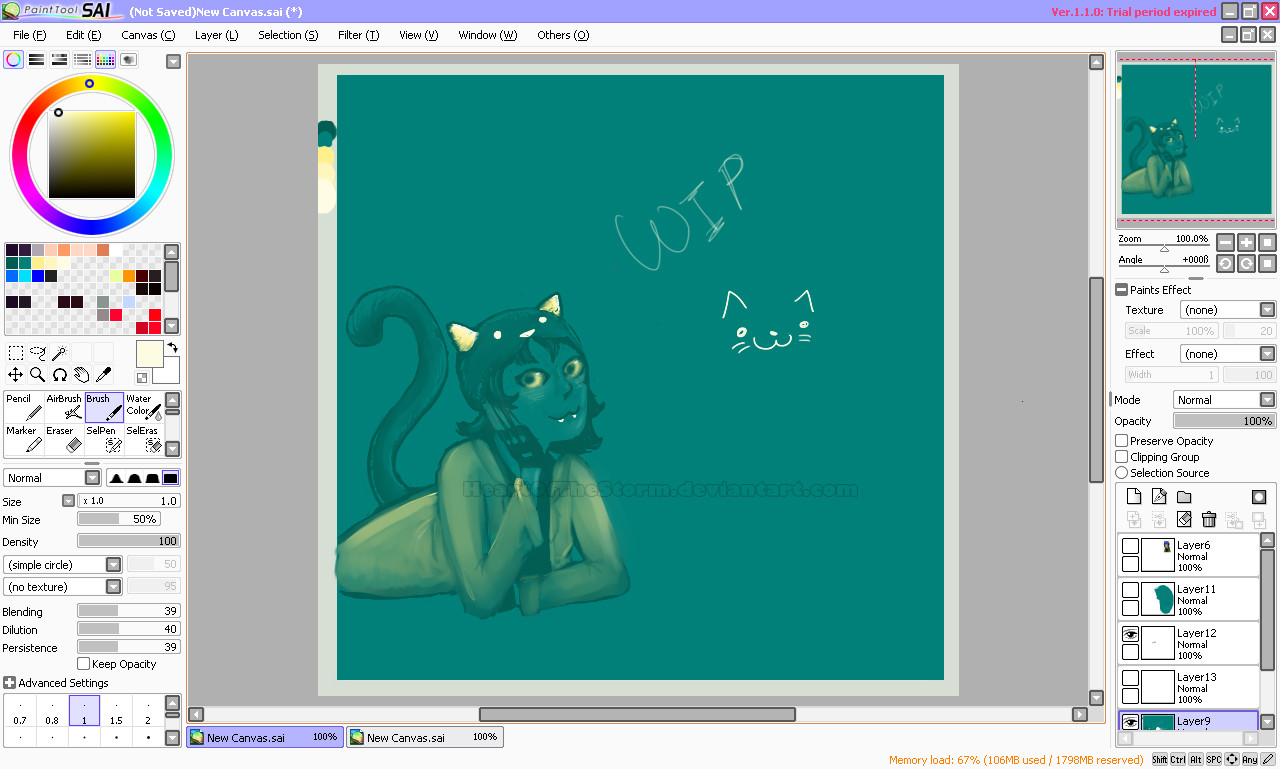Open the Canvas menu

(148, 35)
